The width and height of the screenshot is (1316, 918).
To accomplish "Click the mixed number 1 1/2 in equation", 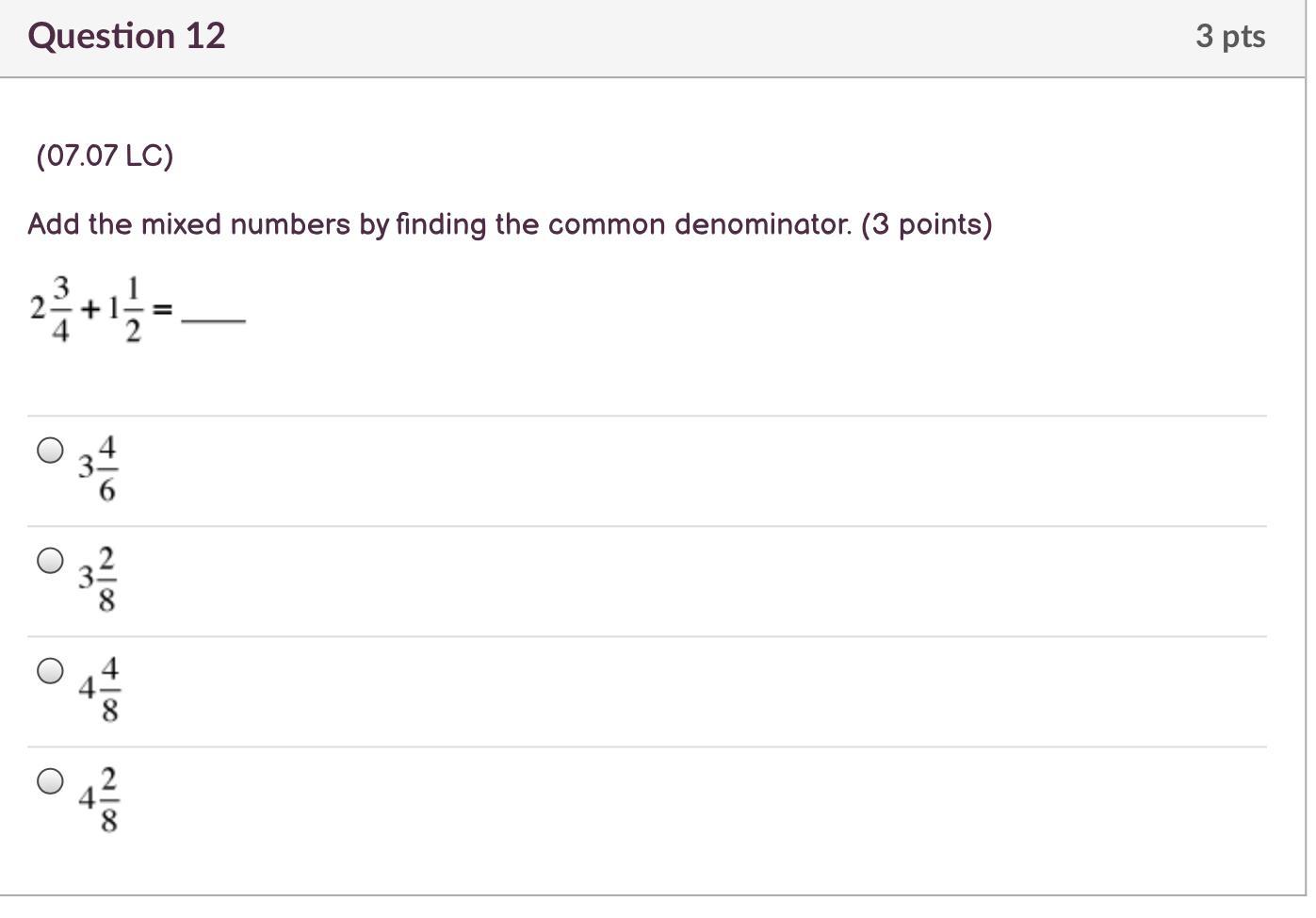I will point(125,308).
